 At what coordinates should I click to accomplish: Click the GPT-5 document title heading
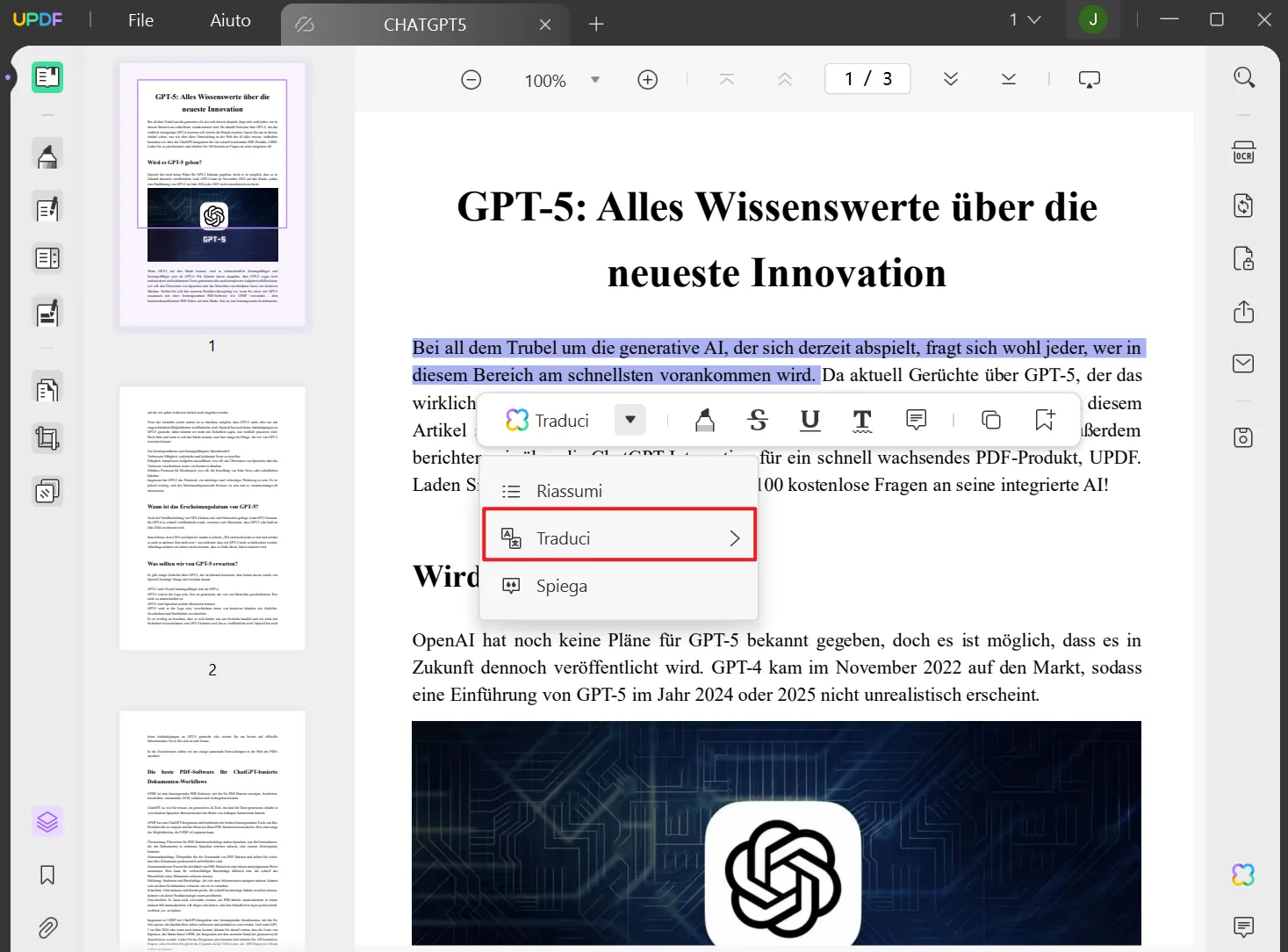(x=777, y=240)
